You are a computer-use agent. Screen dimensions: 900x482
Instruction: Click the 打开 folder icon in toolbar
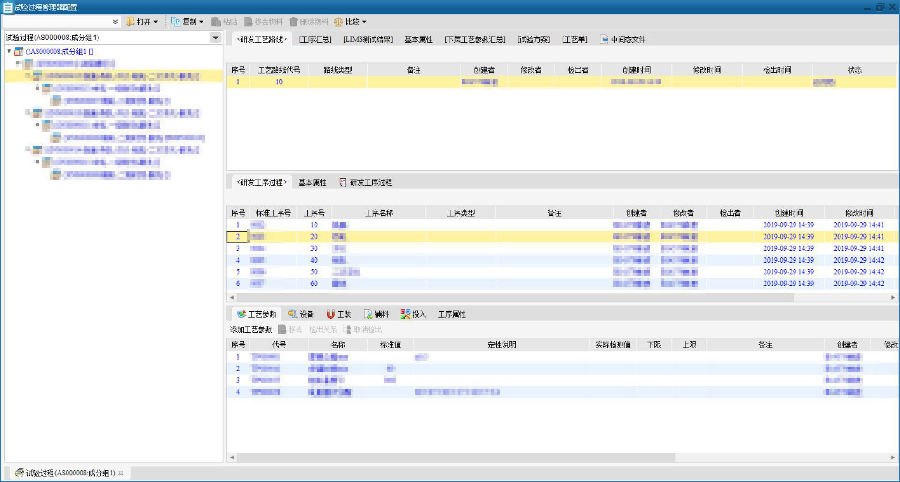tap(131, 21)
